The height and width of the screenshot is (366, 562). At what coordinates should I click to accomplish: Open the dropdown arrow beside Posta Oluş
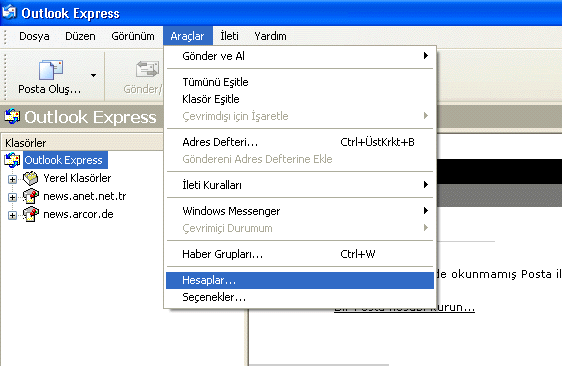[94, 75]
